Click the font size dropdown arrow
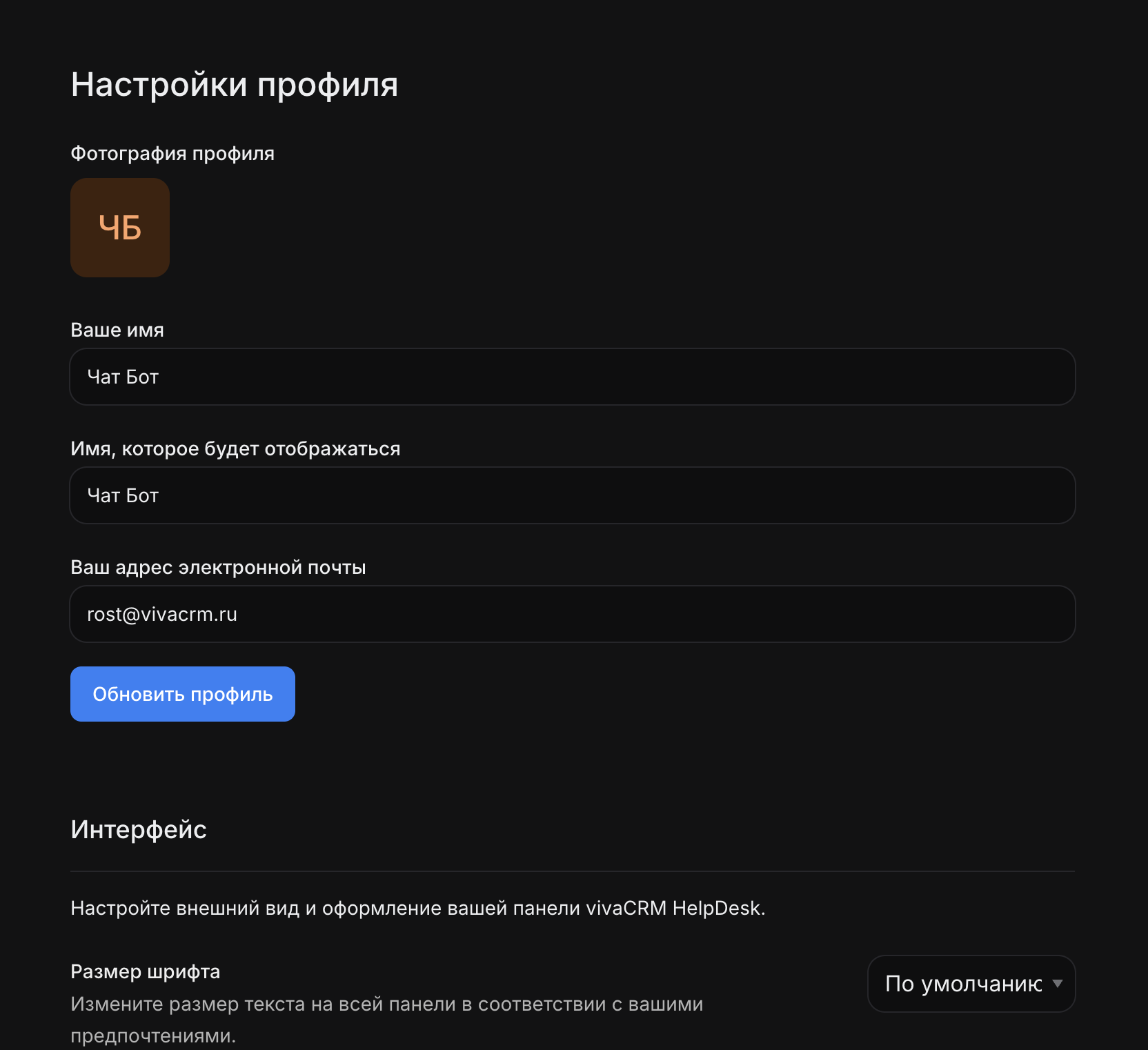The width and height of the screenshot is (1148, 1050). [1058, 984]
